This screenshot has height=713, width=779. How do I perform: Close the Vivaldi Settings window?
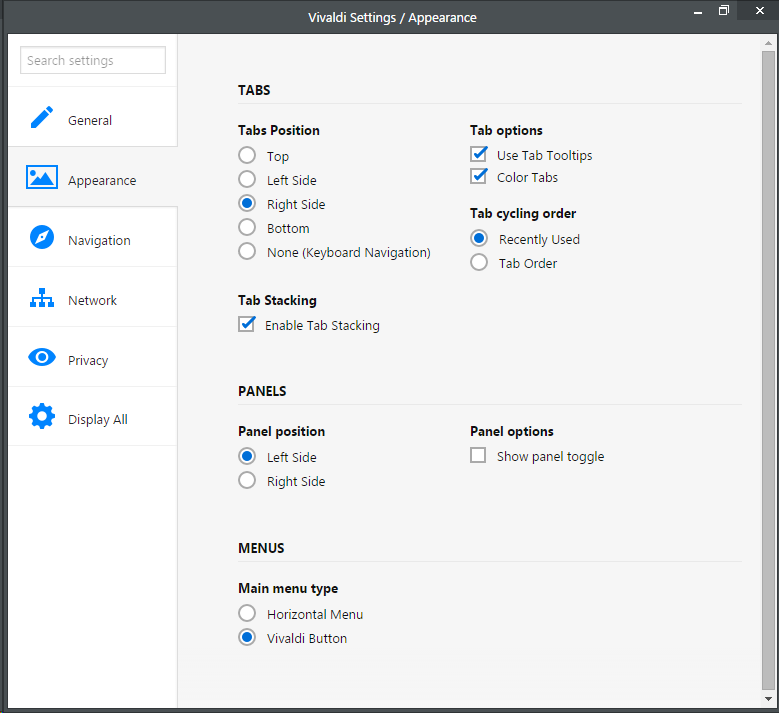click(760, 11)
